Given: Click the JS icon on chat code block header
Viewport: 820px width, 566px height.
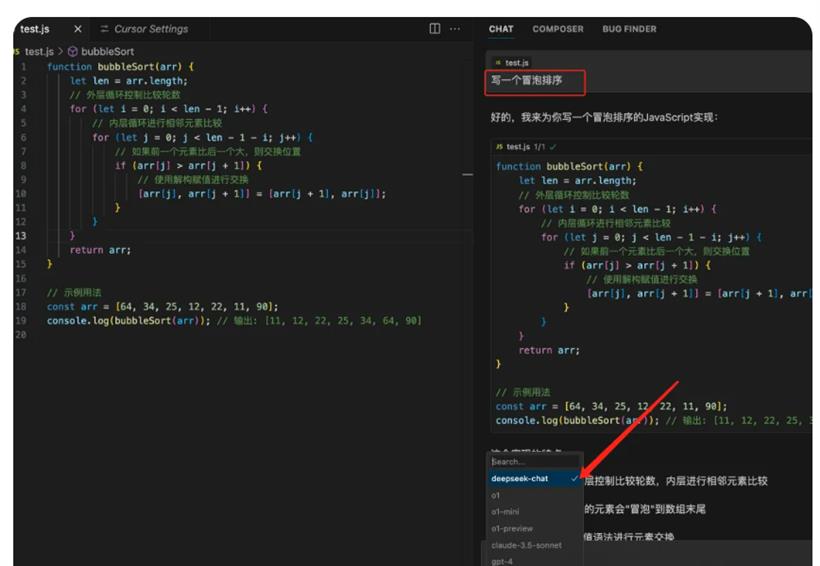Looking at the screenshot, I should coord(499,147).
